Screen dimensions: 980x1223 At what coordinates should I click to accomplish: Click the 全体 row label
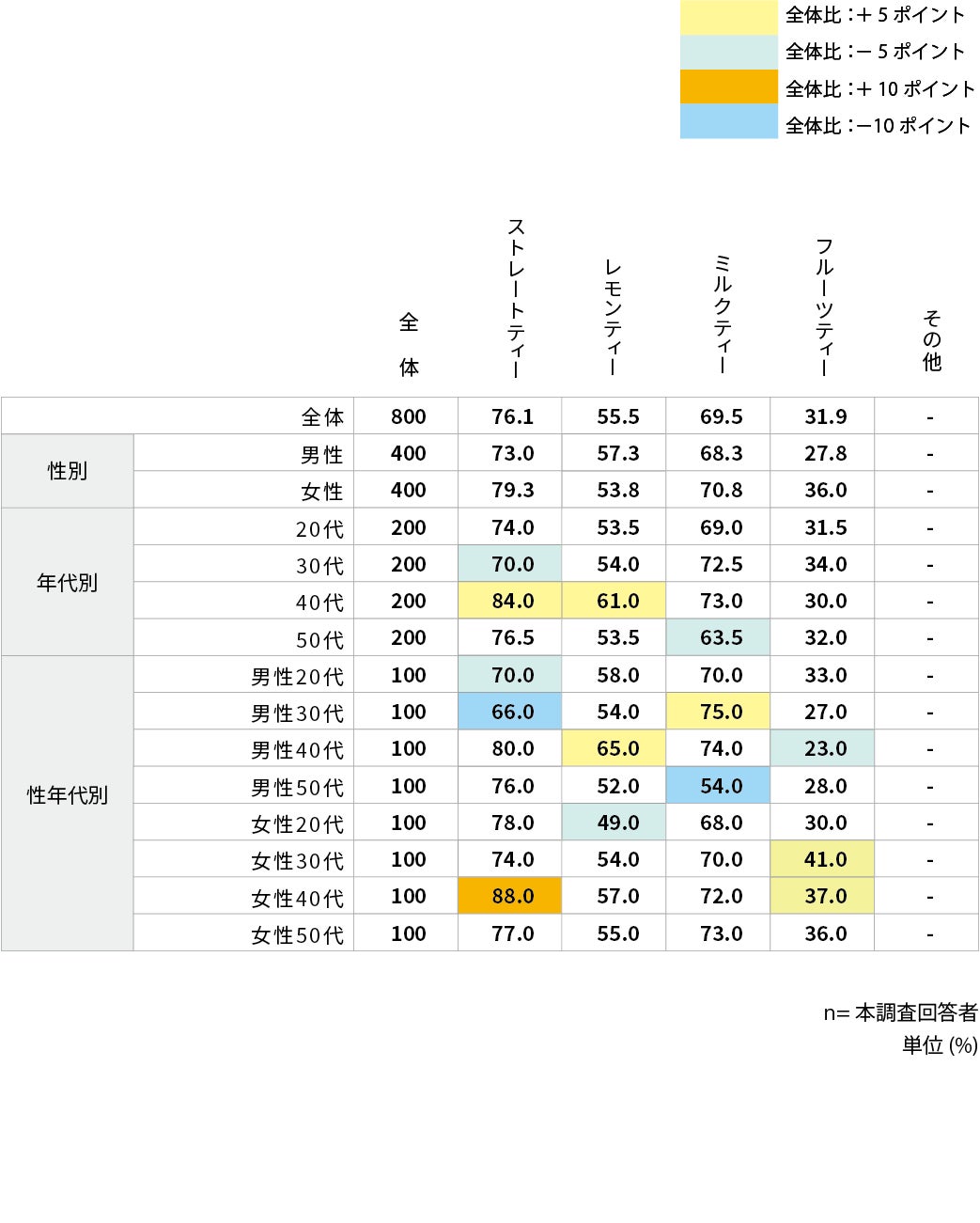[322, 416]
